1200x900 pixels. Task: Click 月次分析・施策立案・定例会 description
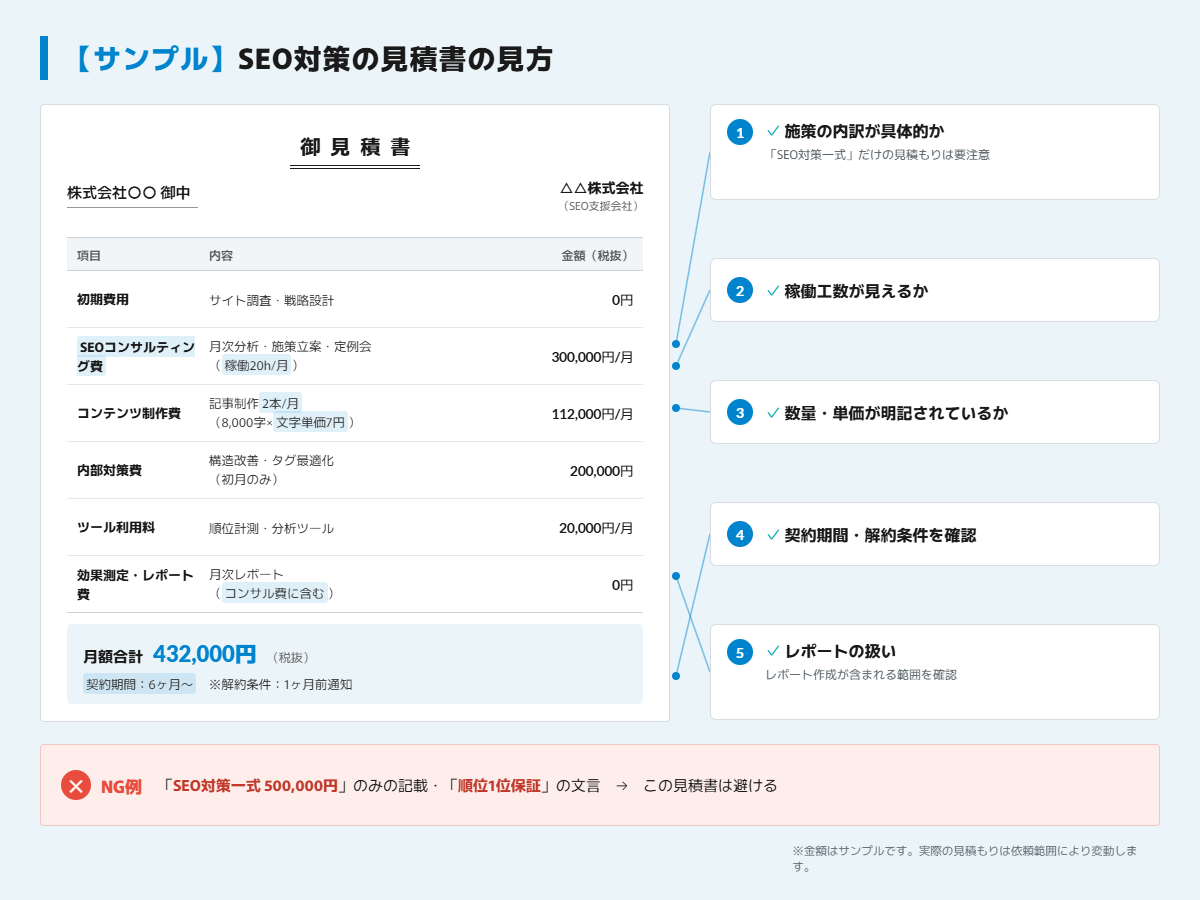290,346
